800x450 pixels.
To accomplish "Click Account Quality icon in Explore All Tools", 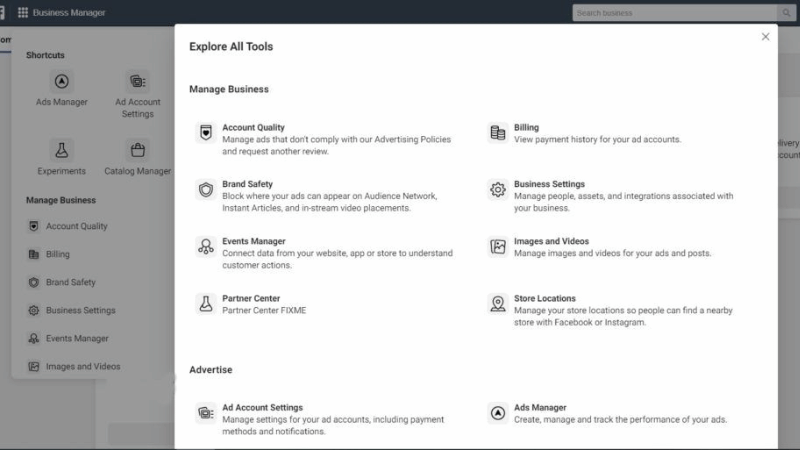I will coord(206,133).
